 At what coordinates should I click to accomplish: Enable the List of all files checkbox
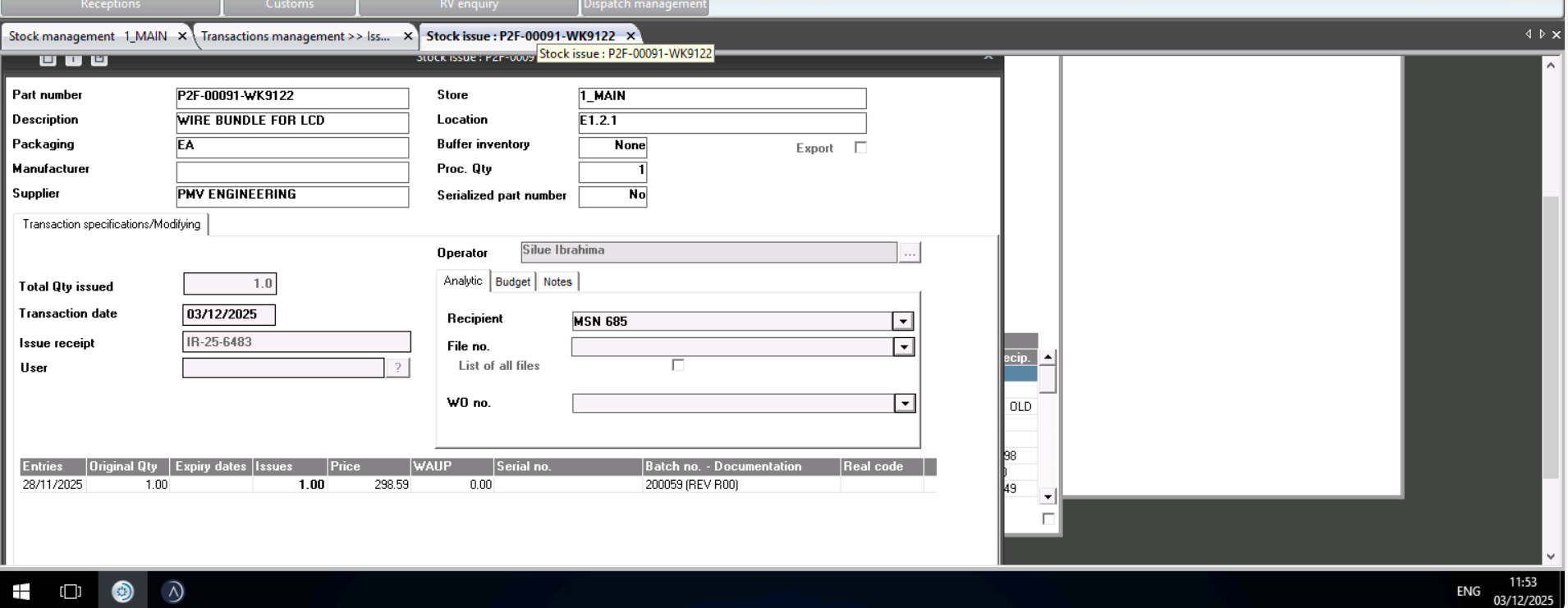click(677, 365)
